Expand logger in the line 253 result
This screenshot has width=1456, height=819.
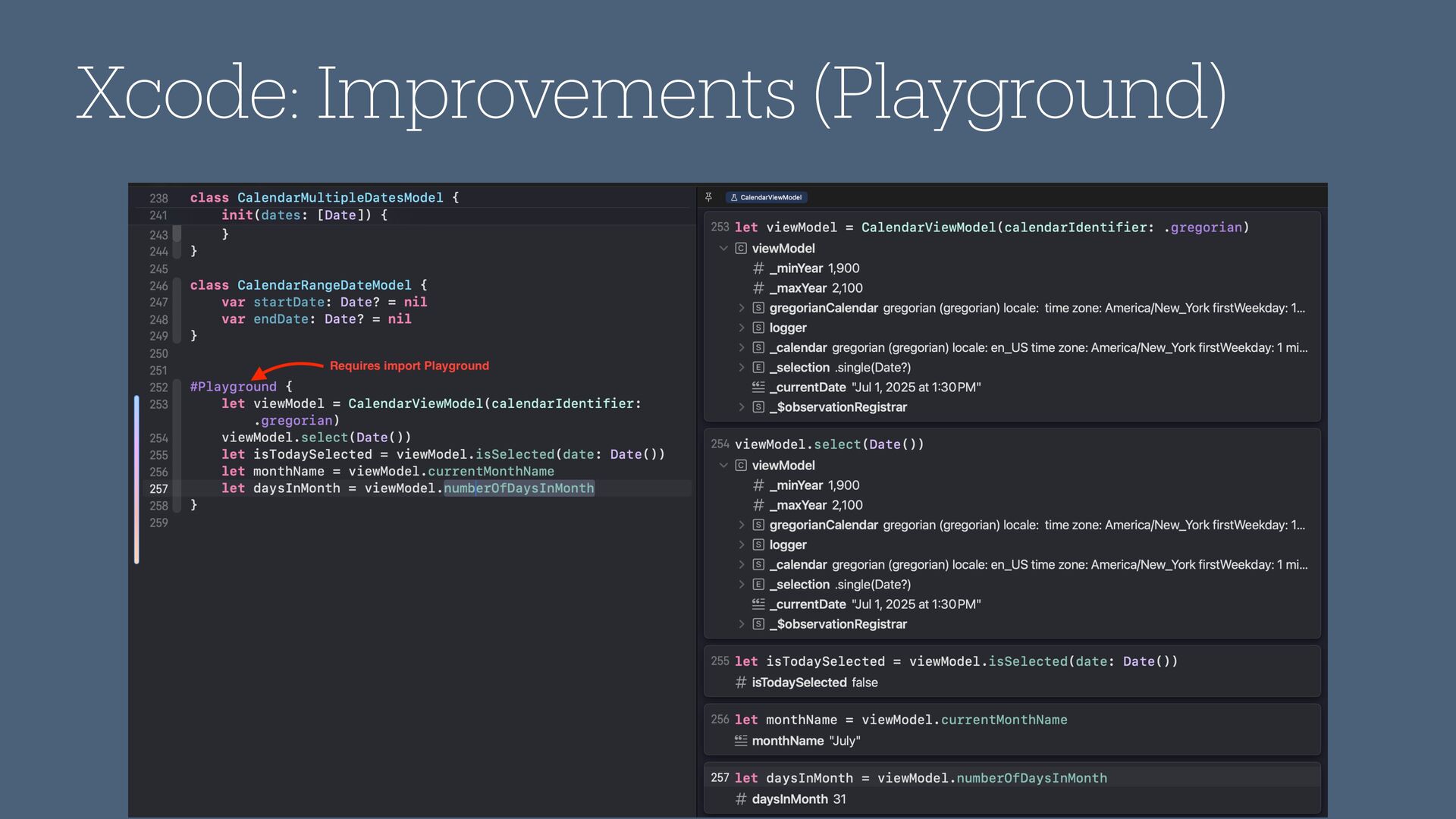coord(742,328)
